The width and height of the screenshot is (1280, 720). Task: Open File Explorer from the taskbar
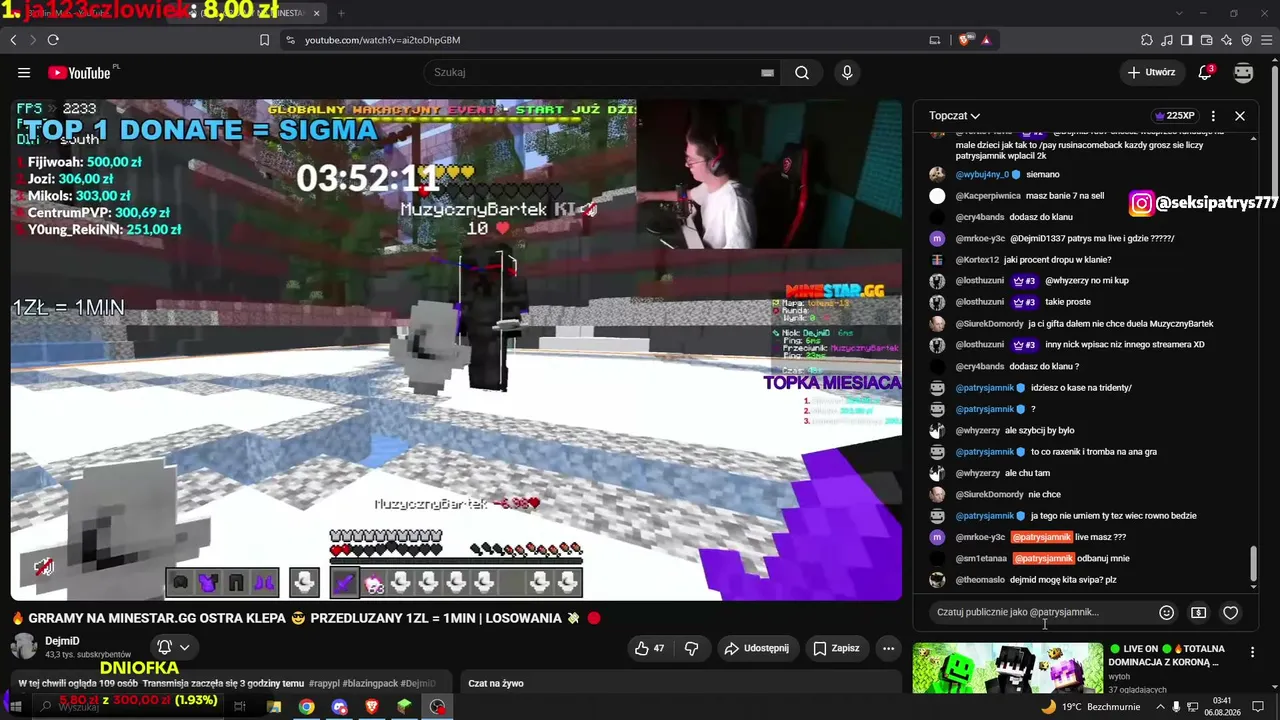click(x=273, y=707)
